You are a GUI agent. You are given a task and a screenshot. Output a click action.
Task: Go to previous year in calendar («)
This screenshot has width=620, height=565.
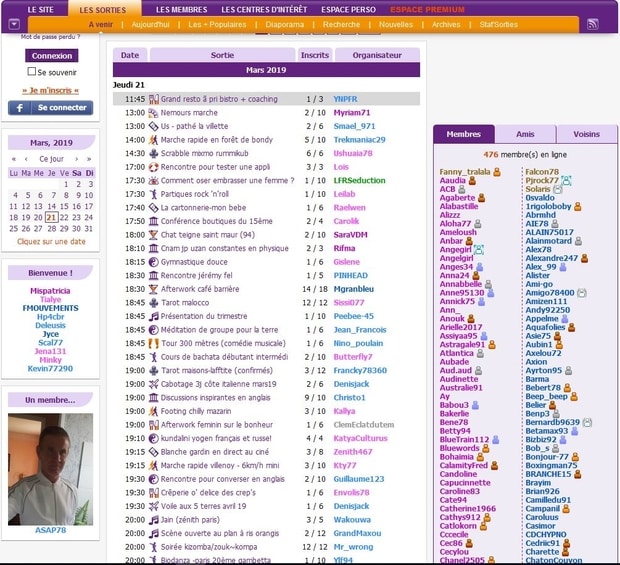click(14, 159)
